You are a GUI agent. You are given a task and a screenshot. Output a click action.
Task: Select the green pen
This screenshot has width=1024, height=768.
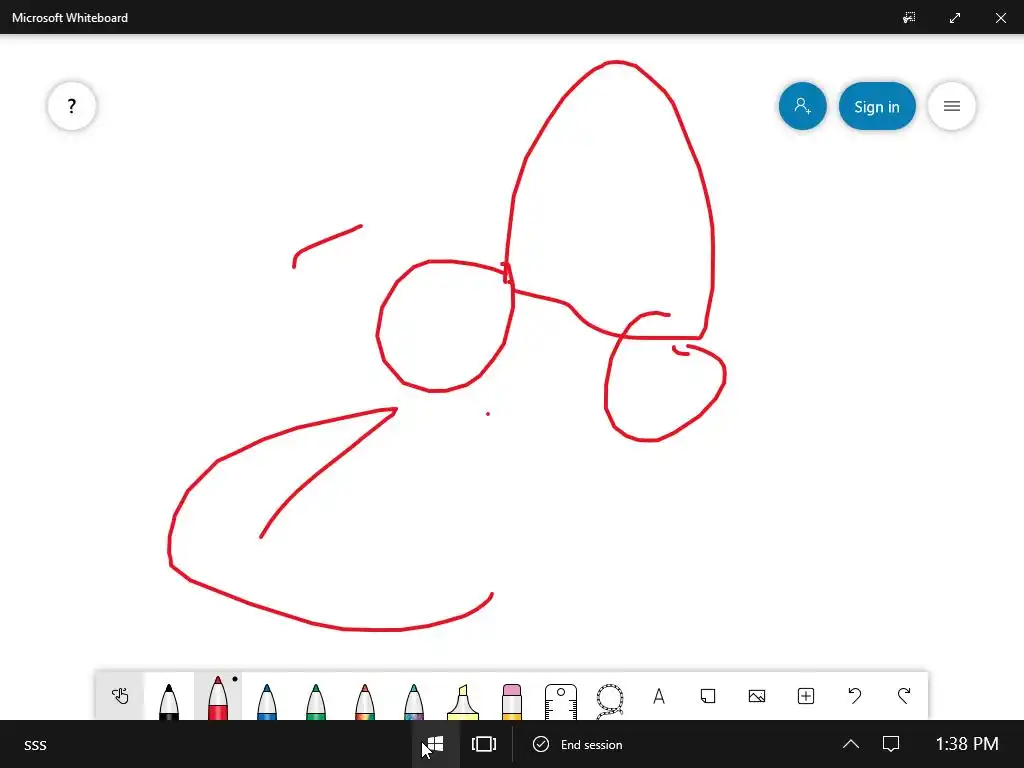[316, 700]
